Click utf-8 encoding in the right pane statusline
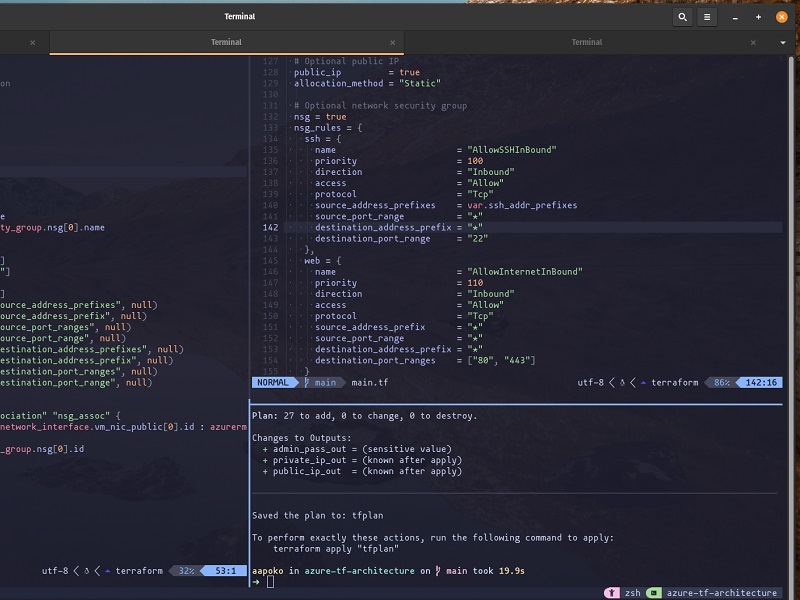This screenshot has height=600, width=800. click(x=590, y=383)
